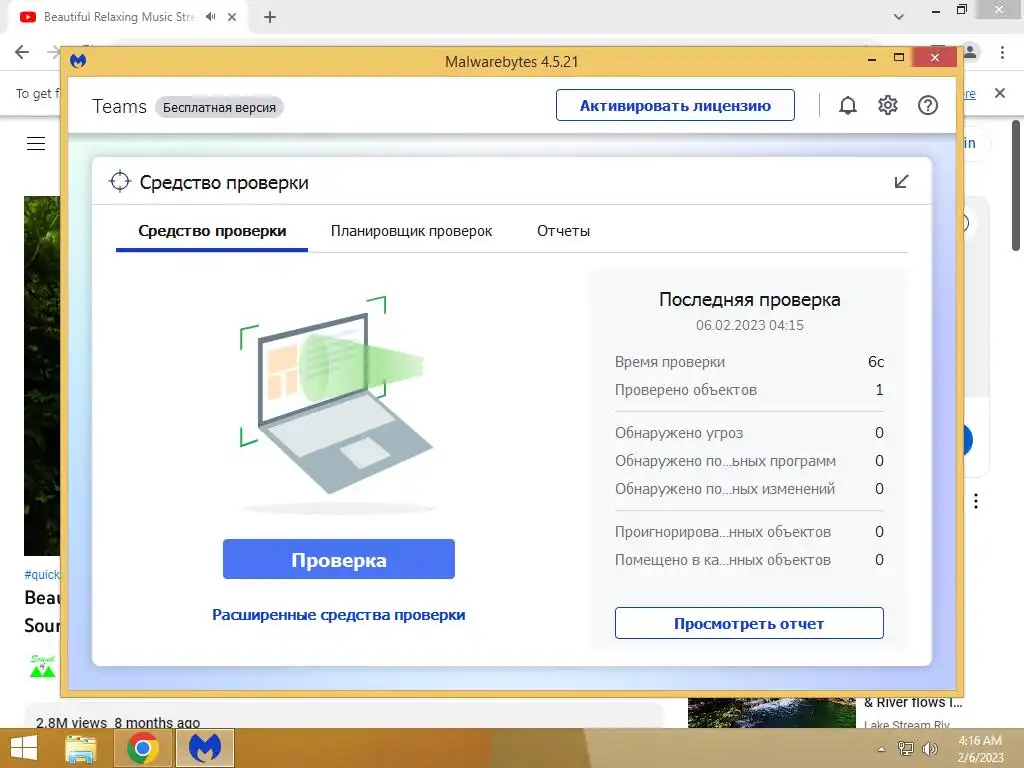Click the Windows Start button
The height and width of the screenshot is (768, 1024).
point(24,748)
